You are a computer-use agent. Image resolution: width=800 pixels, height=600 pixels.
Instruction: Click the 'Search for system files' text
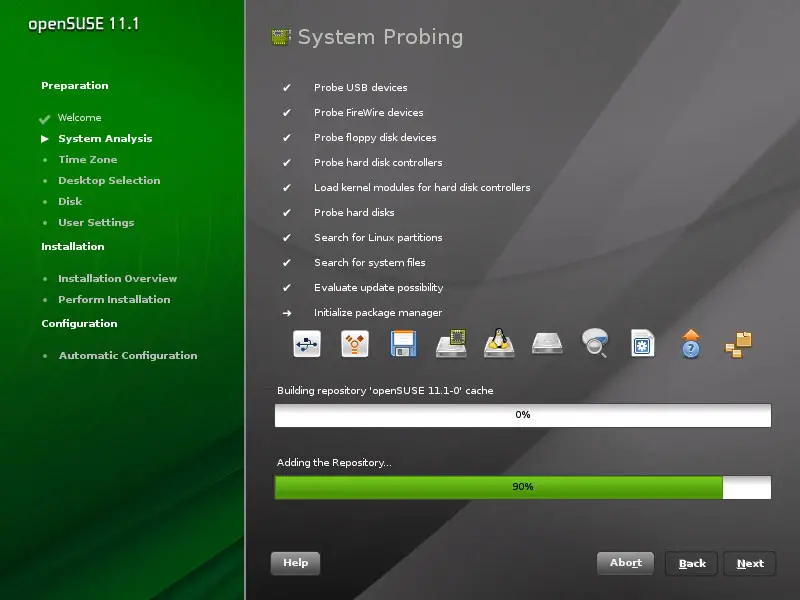tap(370, 263)
